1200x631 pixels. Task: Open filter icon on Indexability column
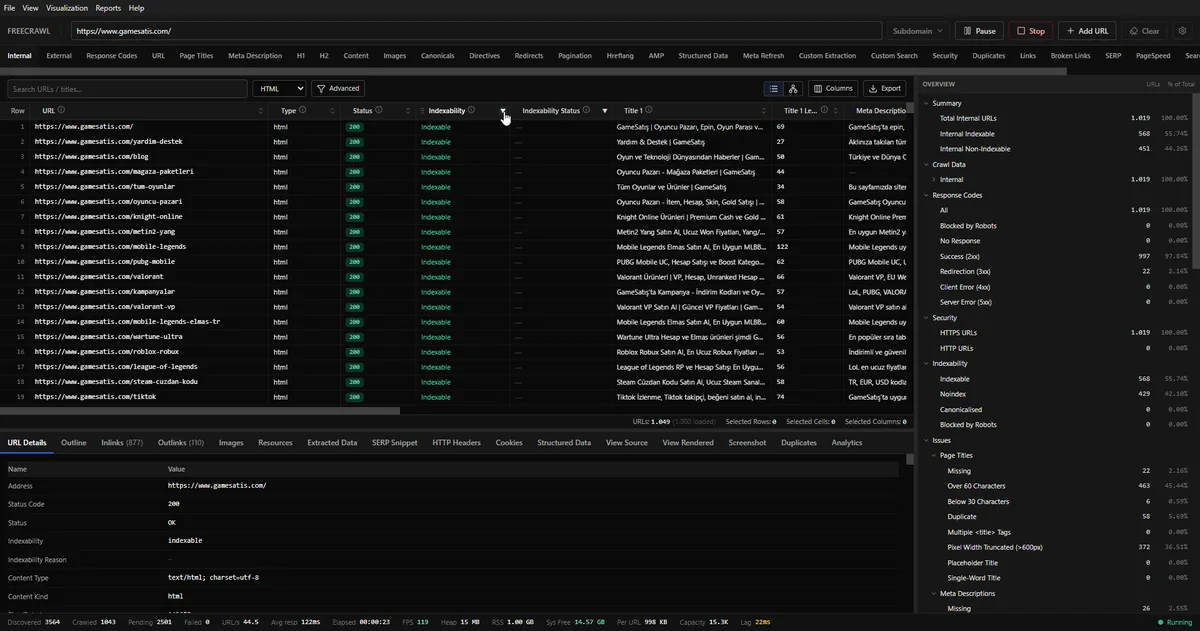tap(503, 111)
